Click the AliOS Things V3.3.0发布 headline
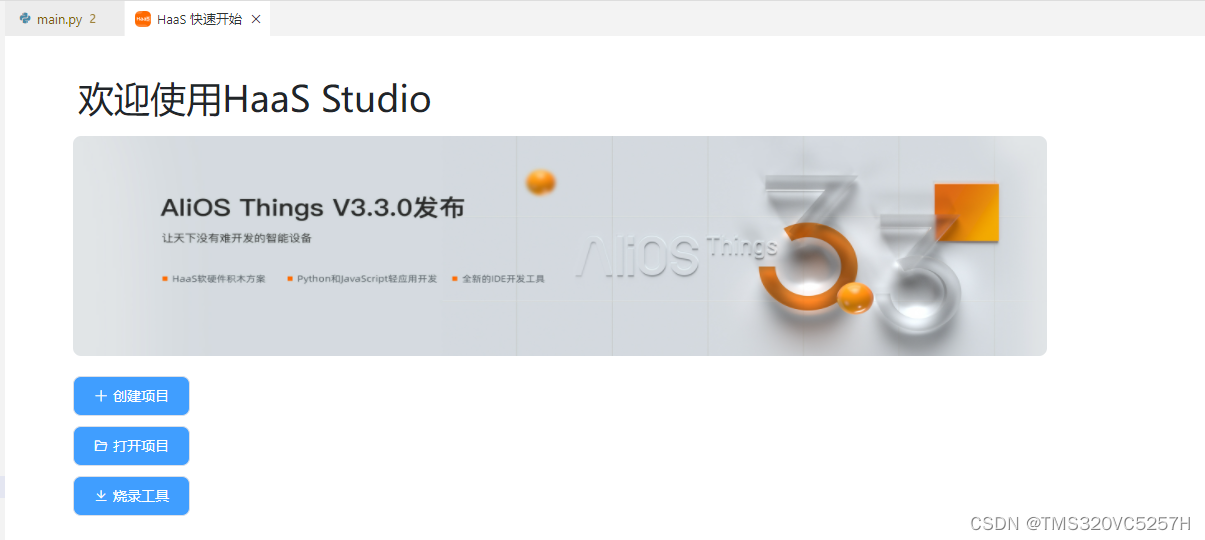 312,208
